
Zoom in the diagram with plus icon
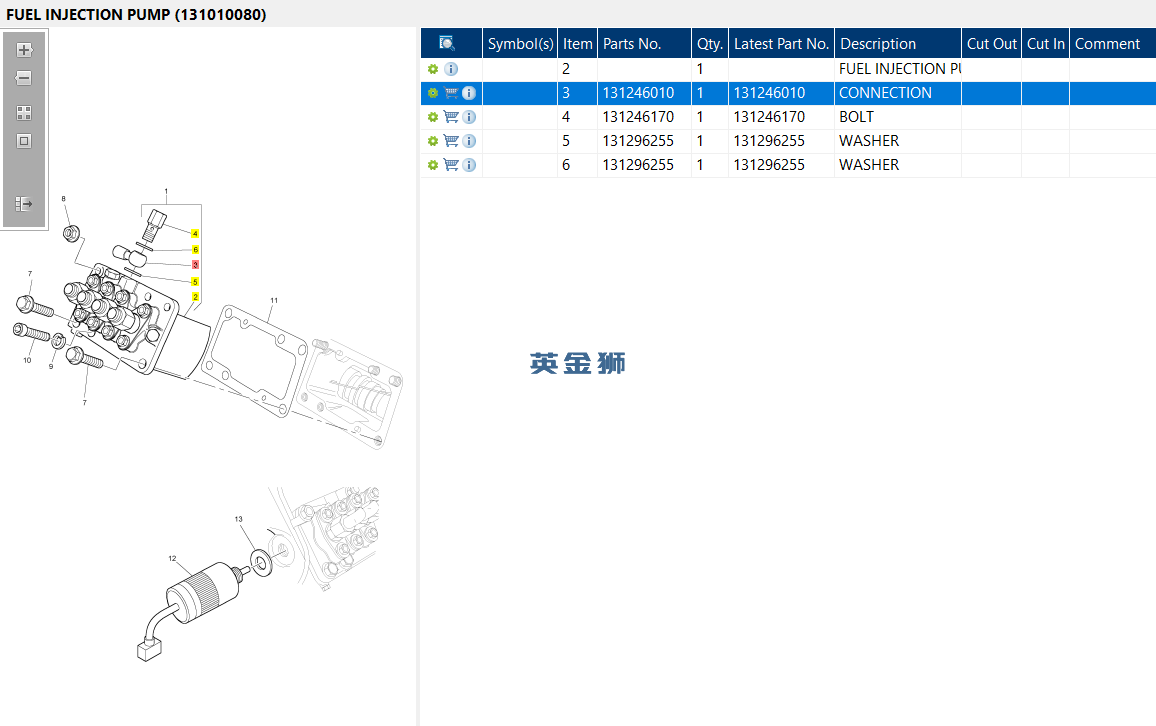(24, 50)
